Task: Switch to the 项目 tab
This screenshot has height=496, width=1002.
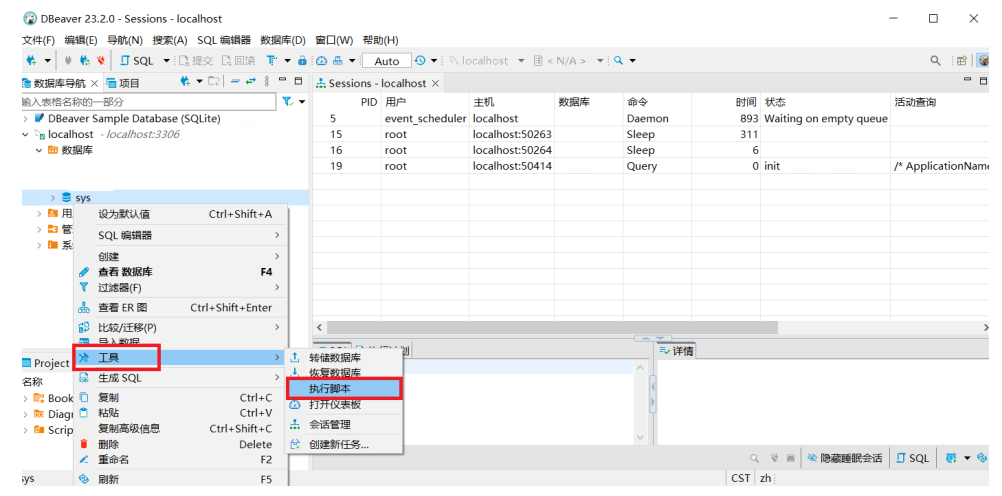Action: 123,83
